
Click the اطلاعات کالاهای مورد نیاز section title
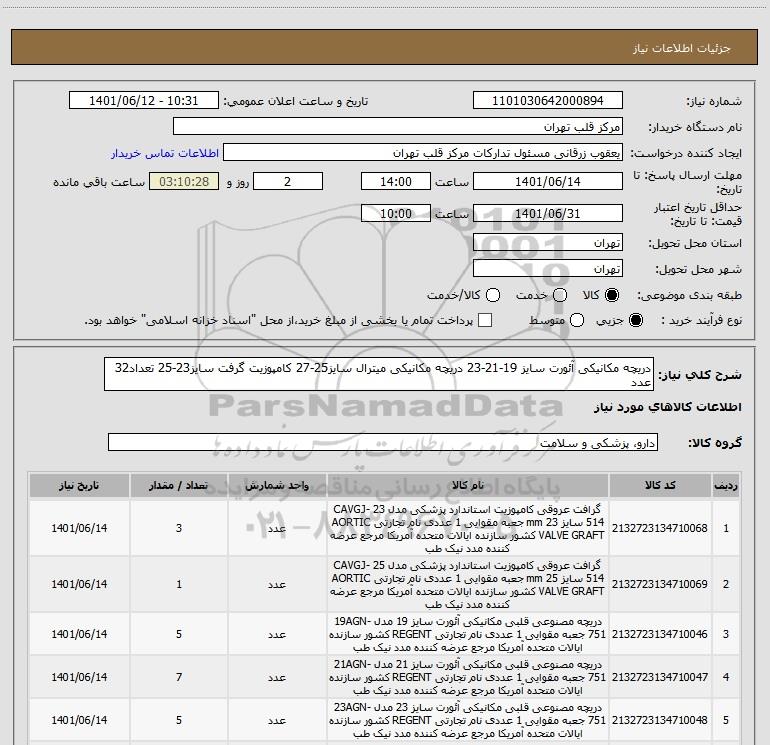click(668, 407)
